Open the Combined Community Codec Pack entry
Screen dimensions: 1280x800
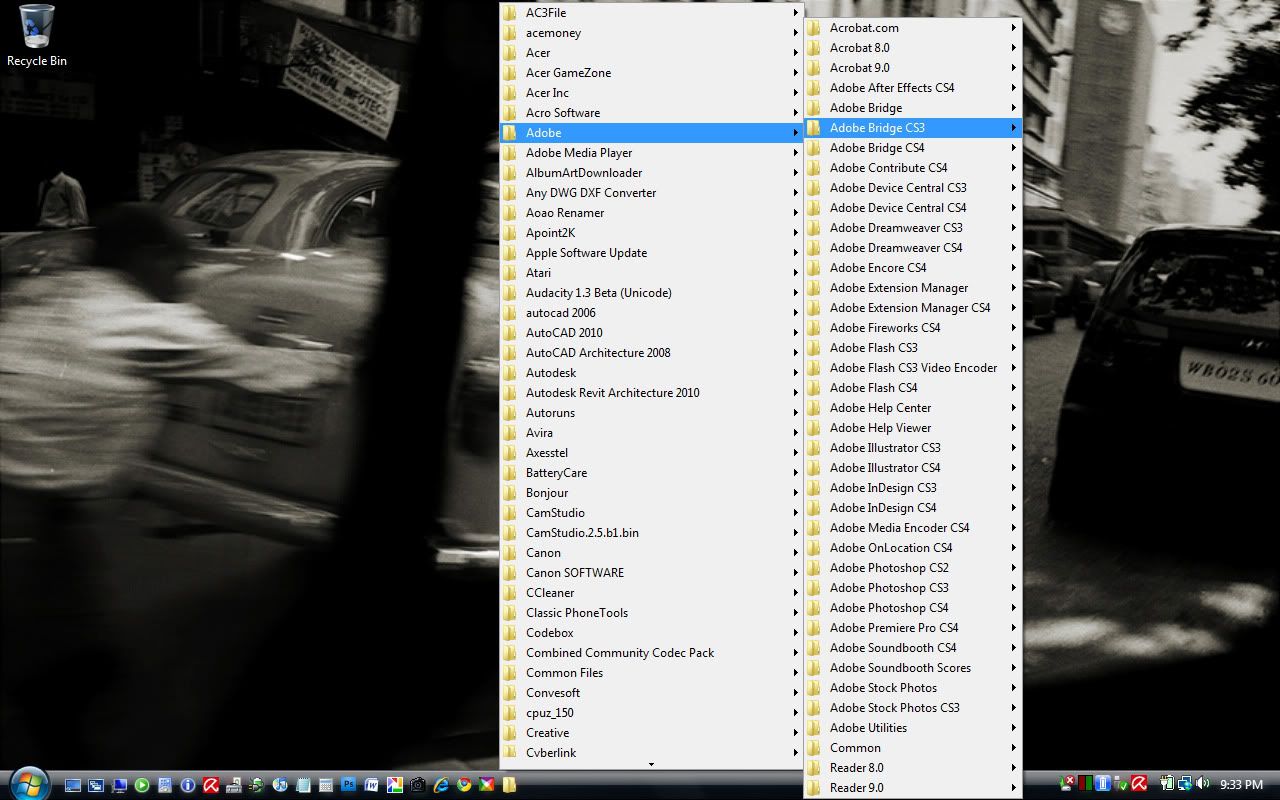[x=652, y=653]
